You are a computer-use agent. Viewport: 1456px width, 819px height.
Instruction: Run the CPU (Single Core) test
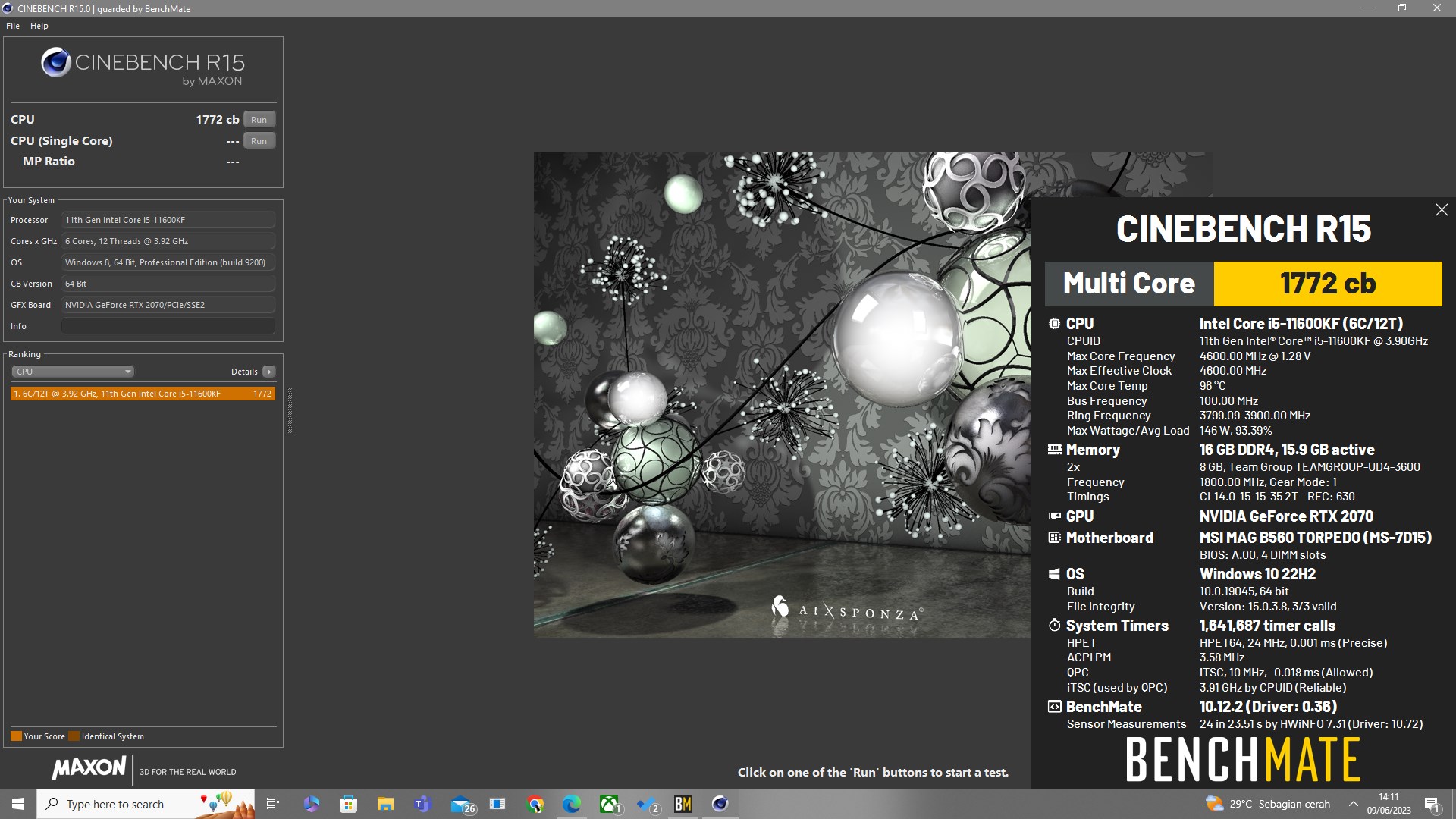coord(259,141)
